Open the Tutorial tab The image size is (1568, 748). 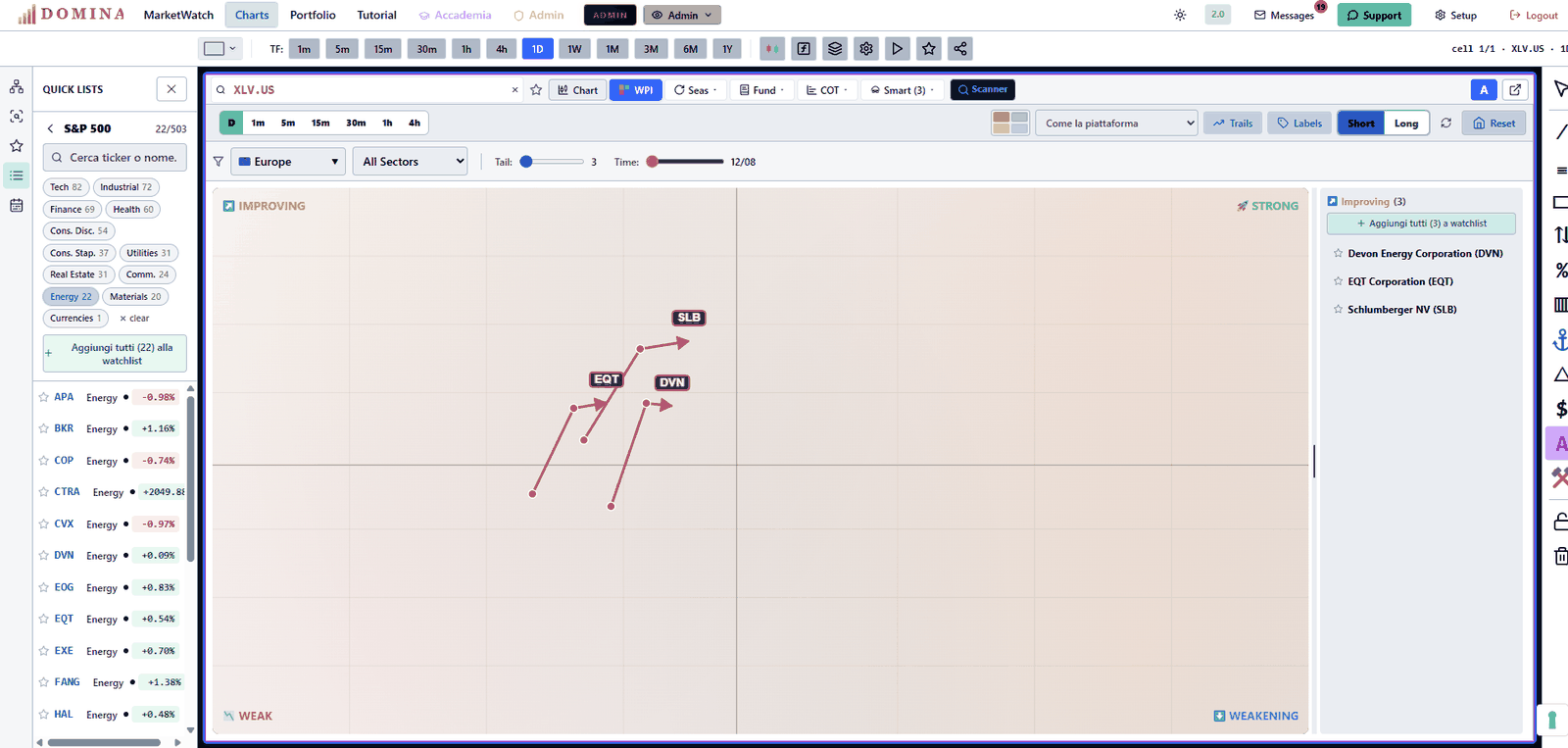pos(376,15)
